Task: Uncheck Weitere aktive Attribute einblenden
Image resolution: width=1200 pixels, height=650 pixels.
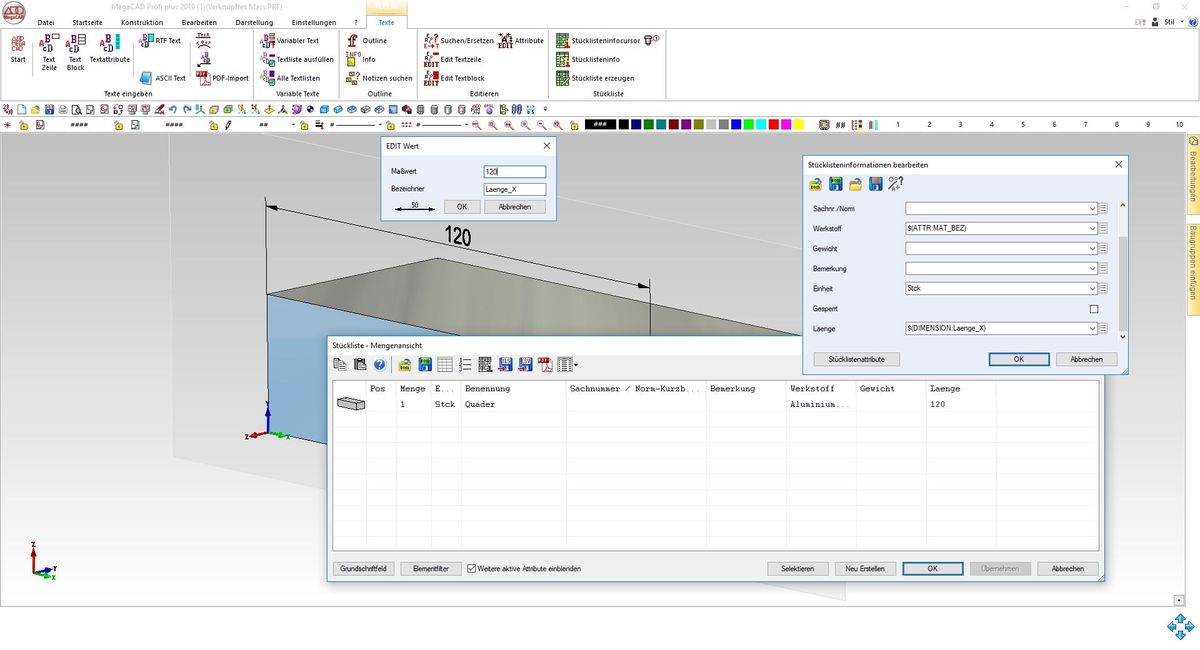Action: 472,569
